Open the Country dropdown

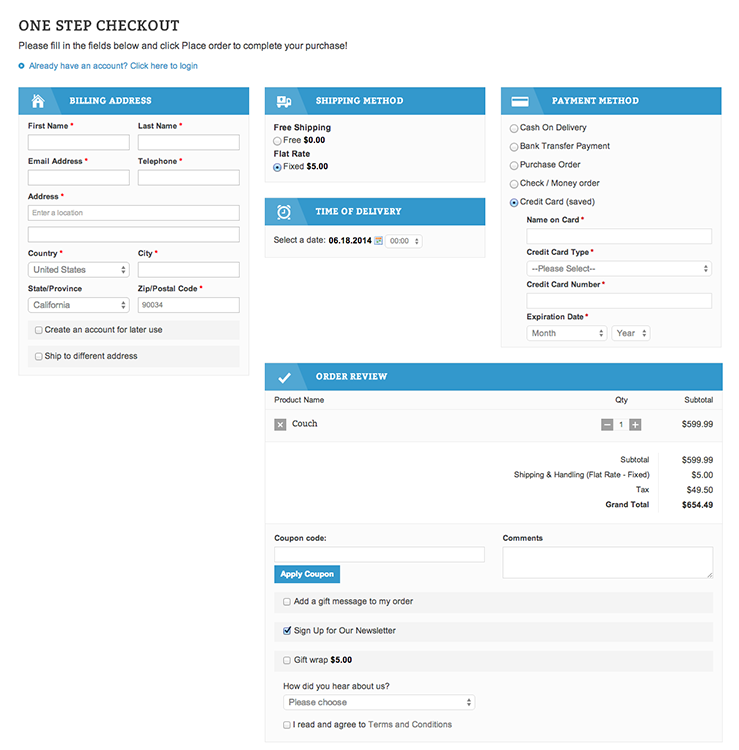click(x=79, y=270)
